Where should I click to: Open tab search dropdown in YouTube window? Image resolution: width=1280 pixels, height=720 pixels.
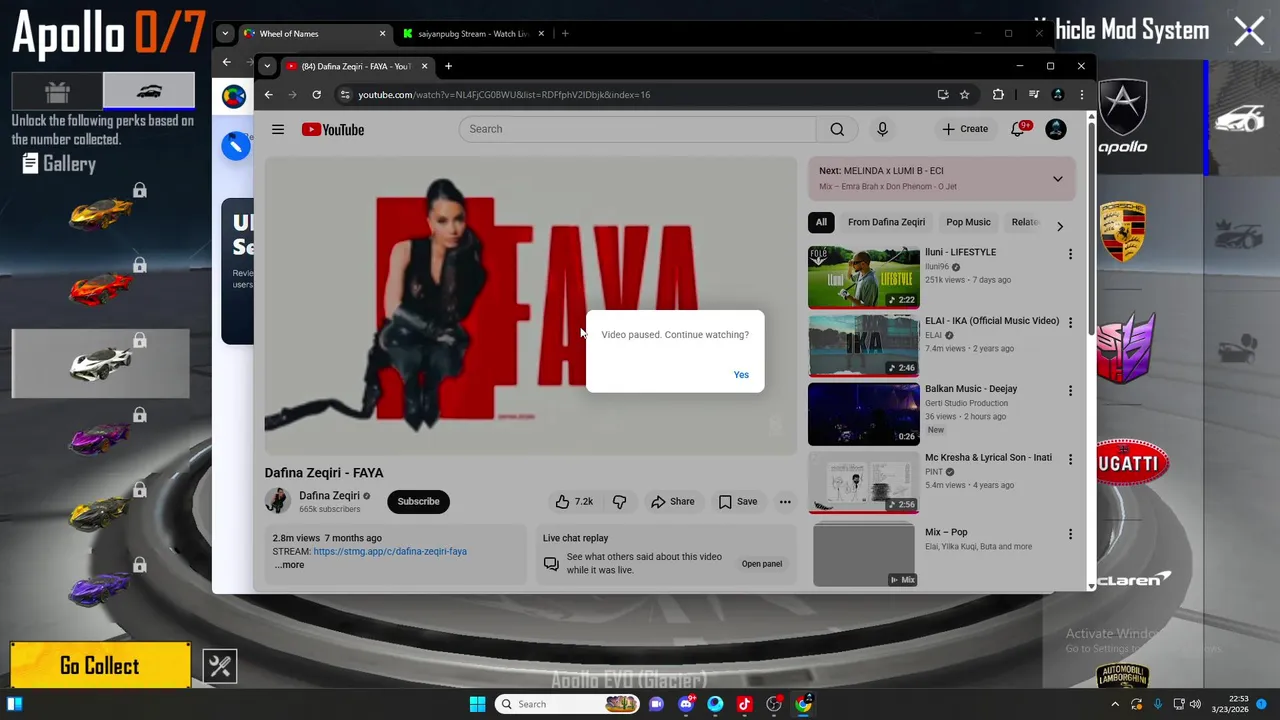tap(267, 66)
